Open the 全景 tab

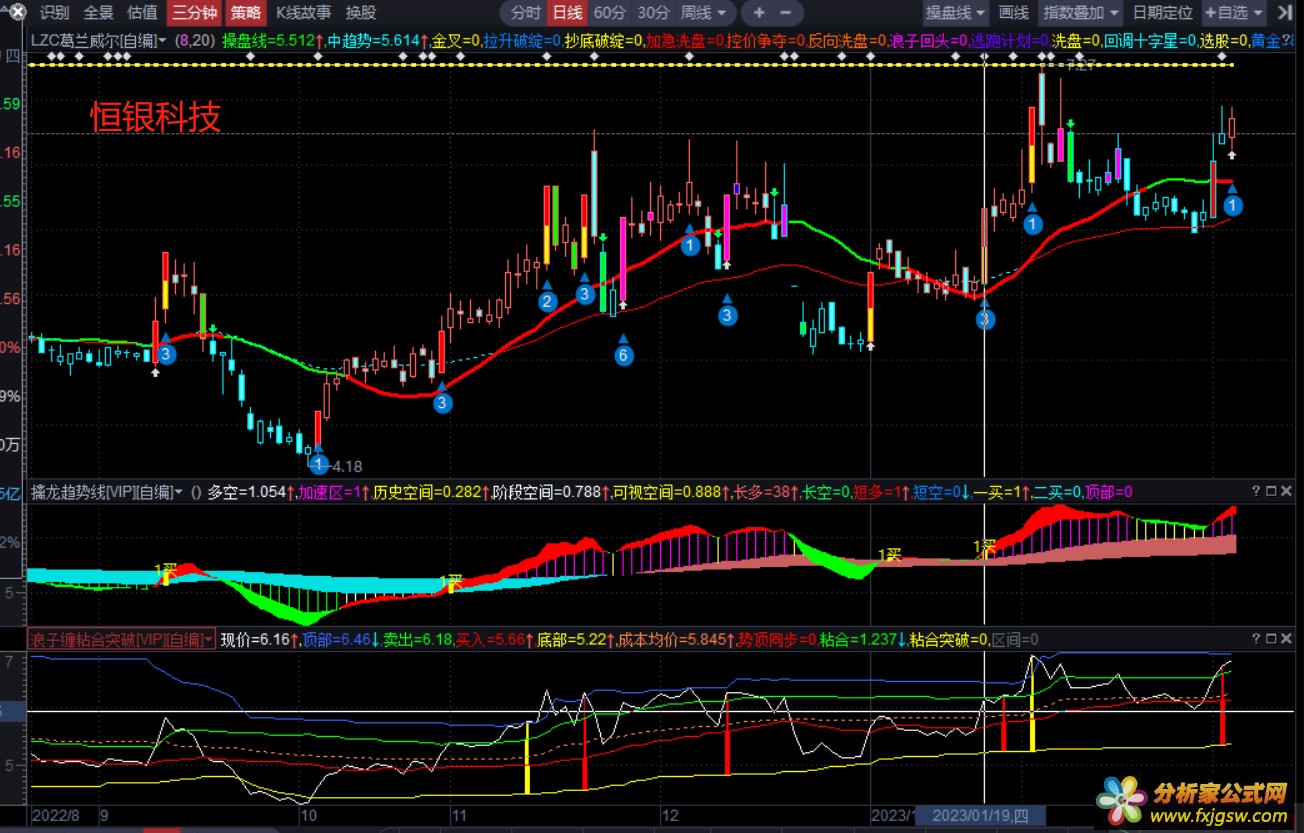99,13
